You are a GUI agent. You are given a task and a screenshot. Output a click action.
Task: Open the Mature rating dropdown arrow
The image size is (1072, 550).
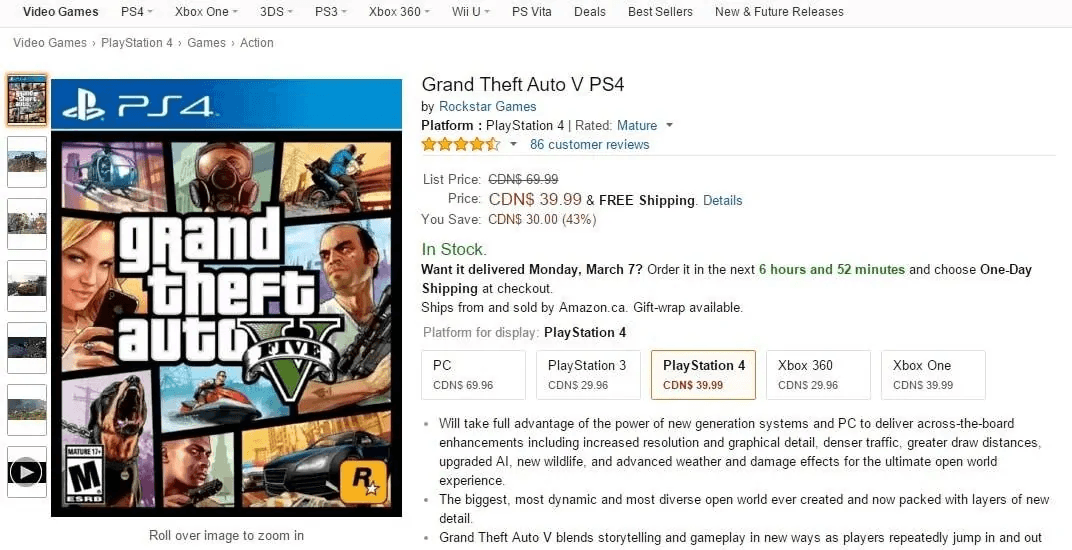pos(670,126)
